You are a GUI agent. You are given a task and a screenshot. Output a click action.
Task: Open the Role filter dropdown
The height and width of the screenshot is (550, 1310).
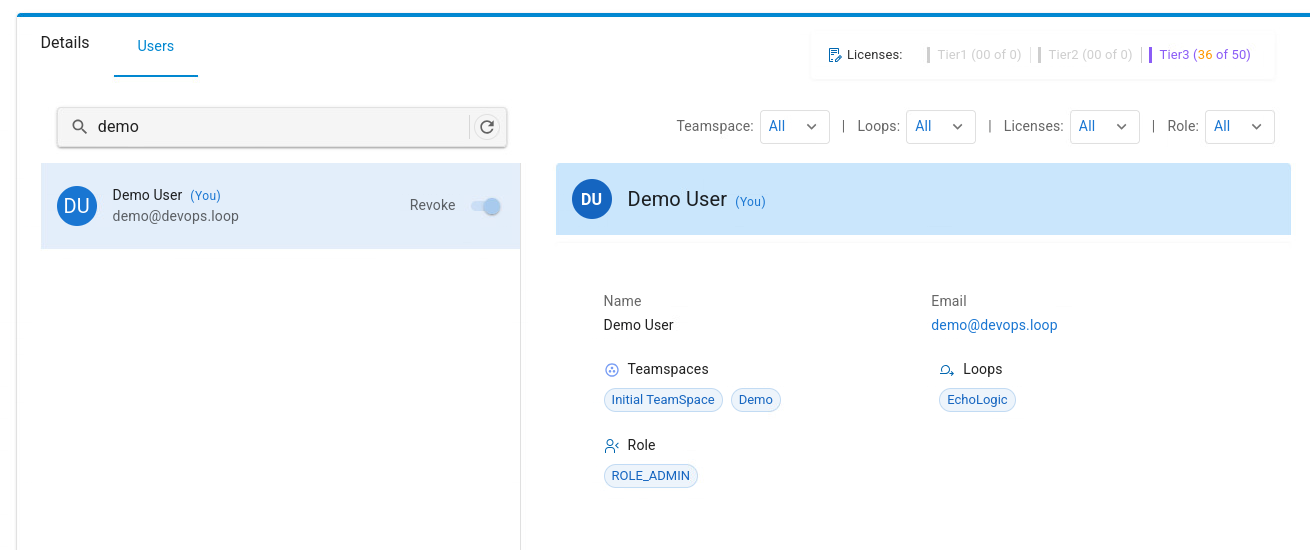[1240, 127]
